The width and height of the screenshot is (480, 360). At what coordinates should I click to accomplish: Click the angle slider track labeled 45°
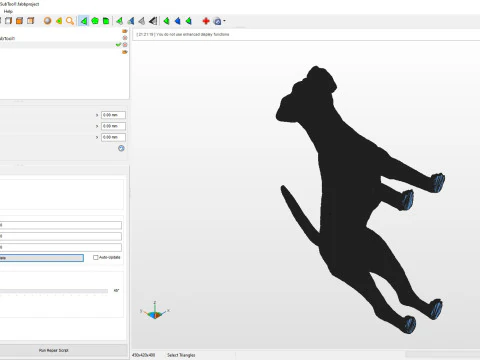click(x=54, y=291)
